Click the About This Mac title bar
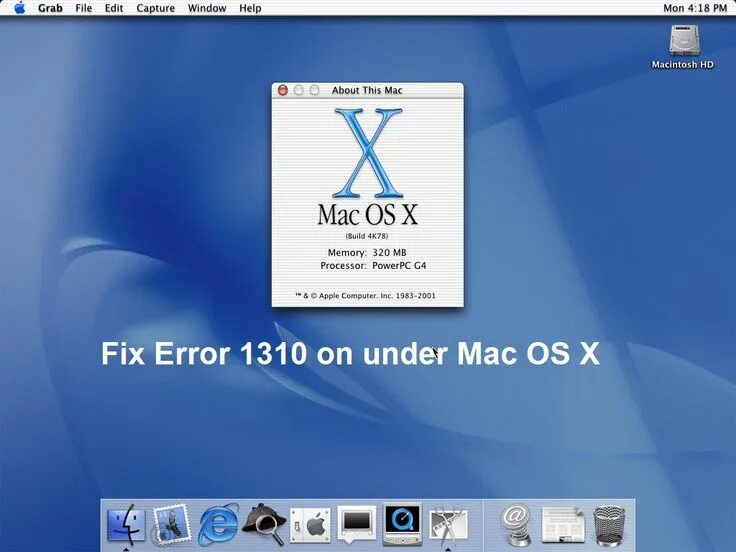This screenshot has width=736, height=552. tap(368, 90)
